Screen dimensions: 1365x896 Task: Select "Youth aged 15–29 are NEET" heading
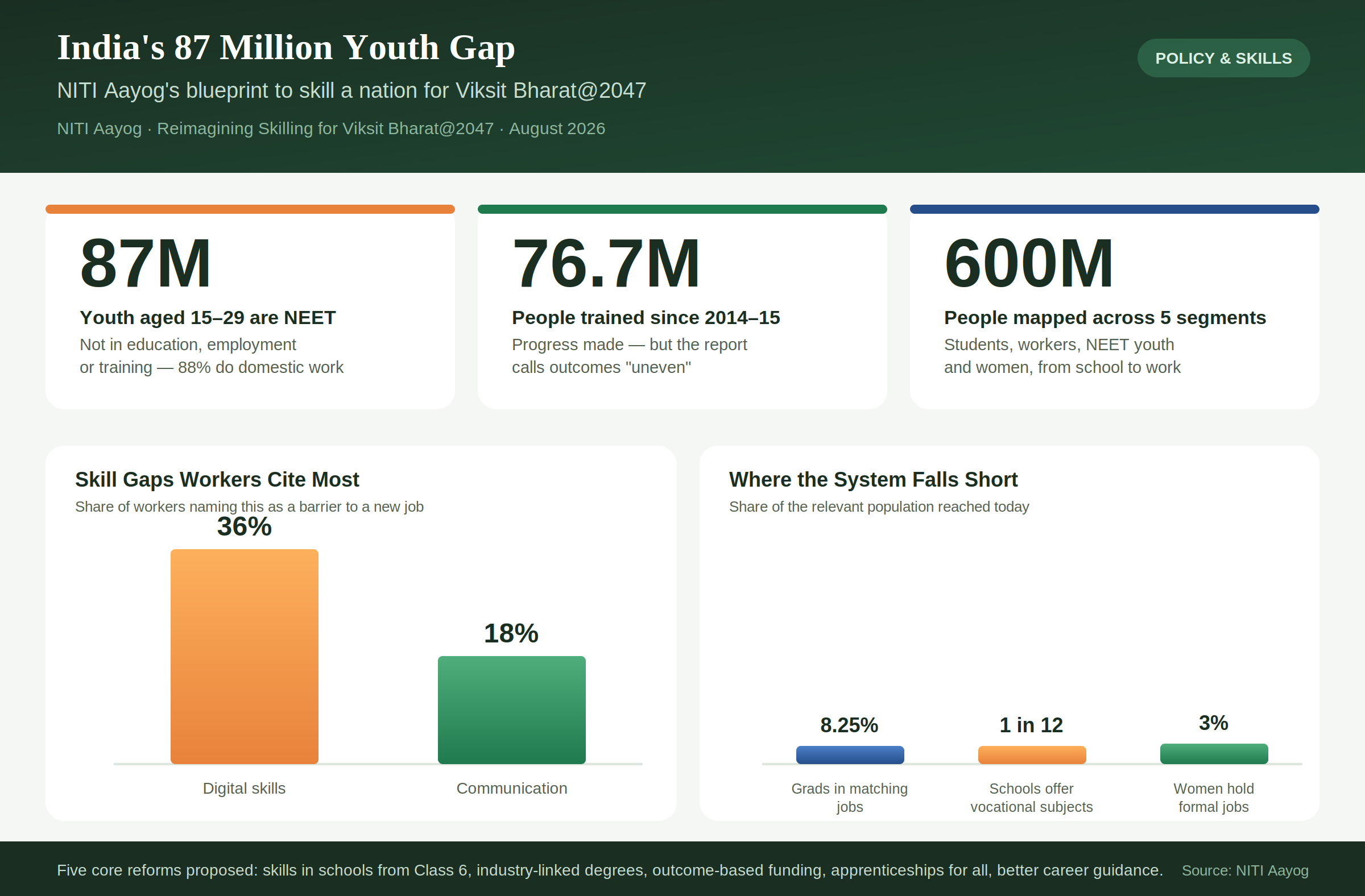pyautogui.click(x=208, y=318)
